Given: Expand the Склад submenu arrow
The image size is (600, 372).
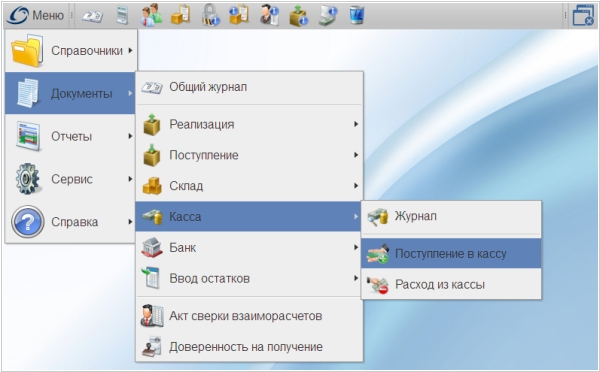Looking at the screenshot, I should click(x=356, y=186).
